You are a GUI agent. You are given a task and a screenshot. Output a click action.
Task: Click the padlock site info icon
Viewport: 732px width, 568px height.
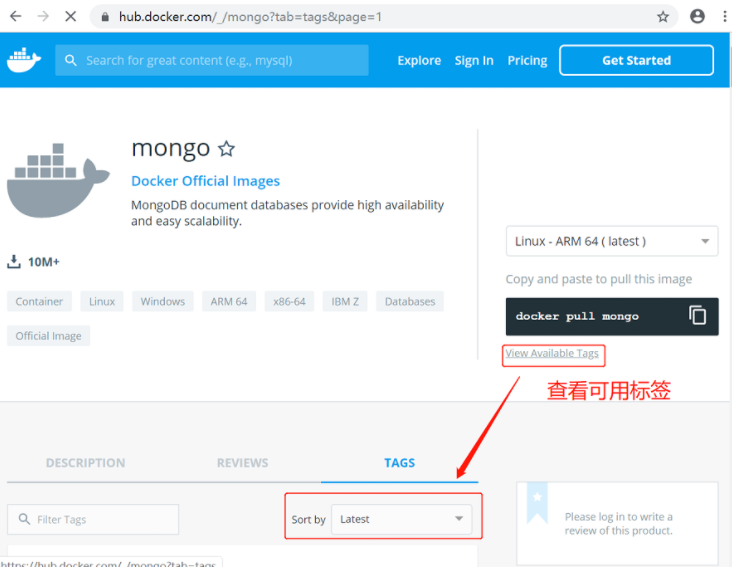point(106,17)
